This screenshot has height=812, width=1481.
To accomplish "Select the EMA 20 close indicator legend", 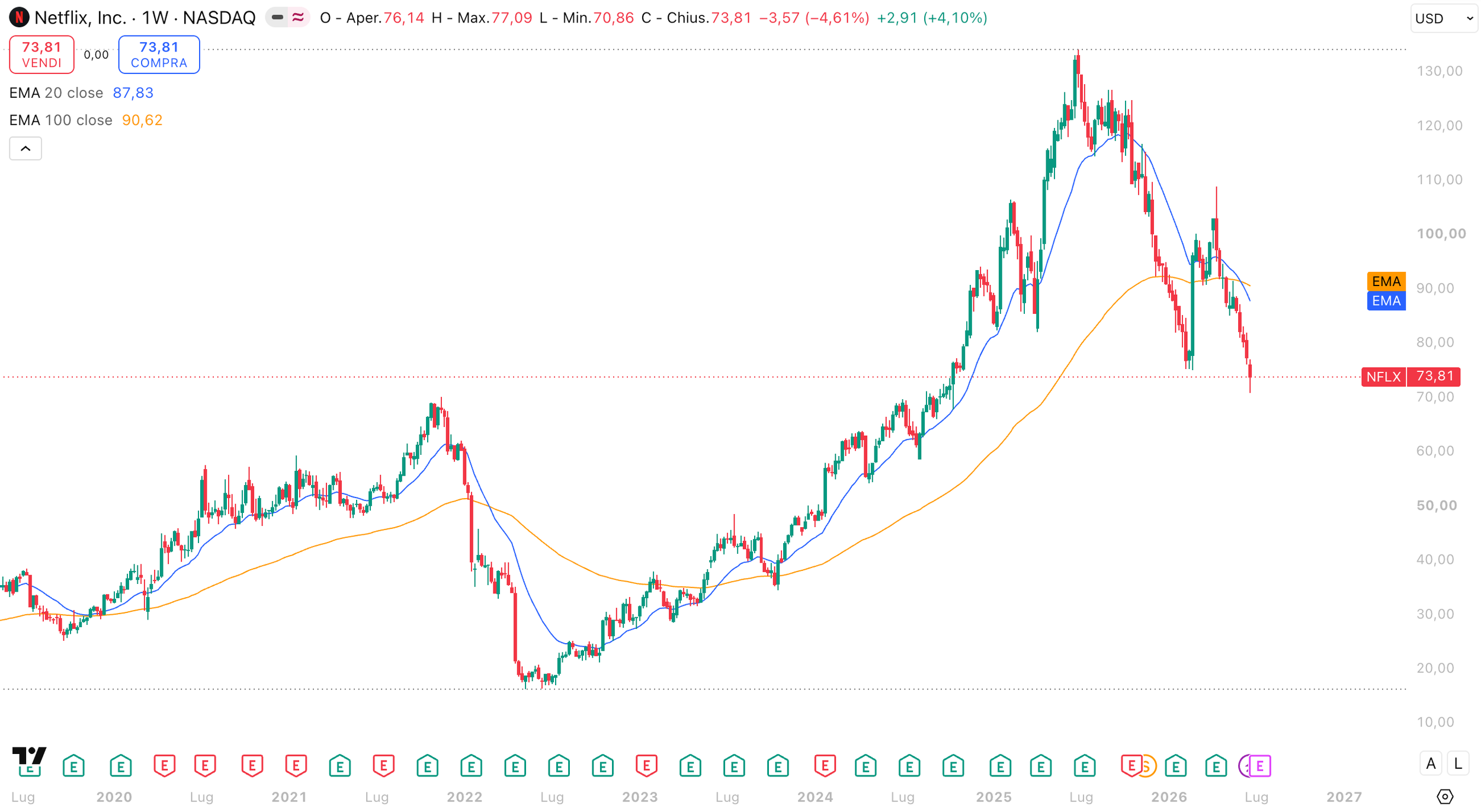I will coord(56,93).
